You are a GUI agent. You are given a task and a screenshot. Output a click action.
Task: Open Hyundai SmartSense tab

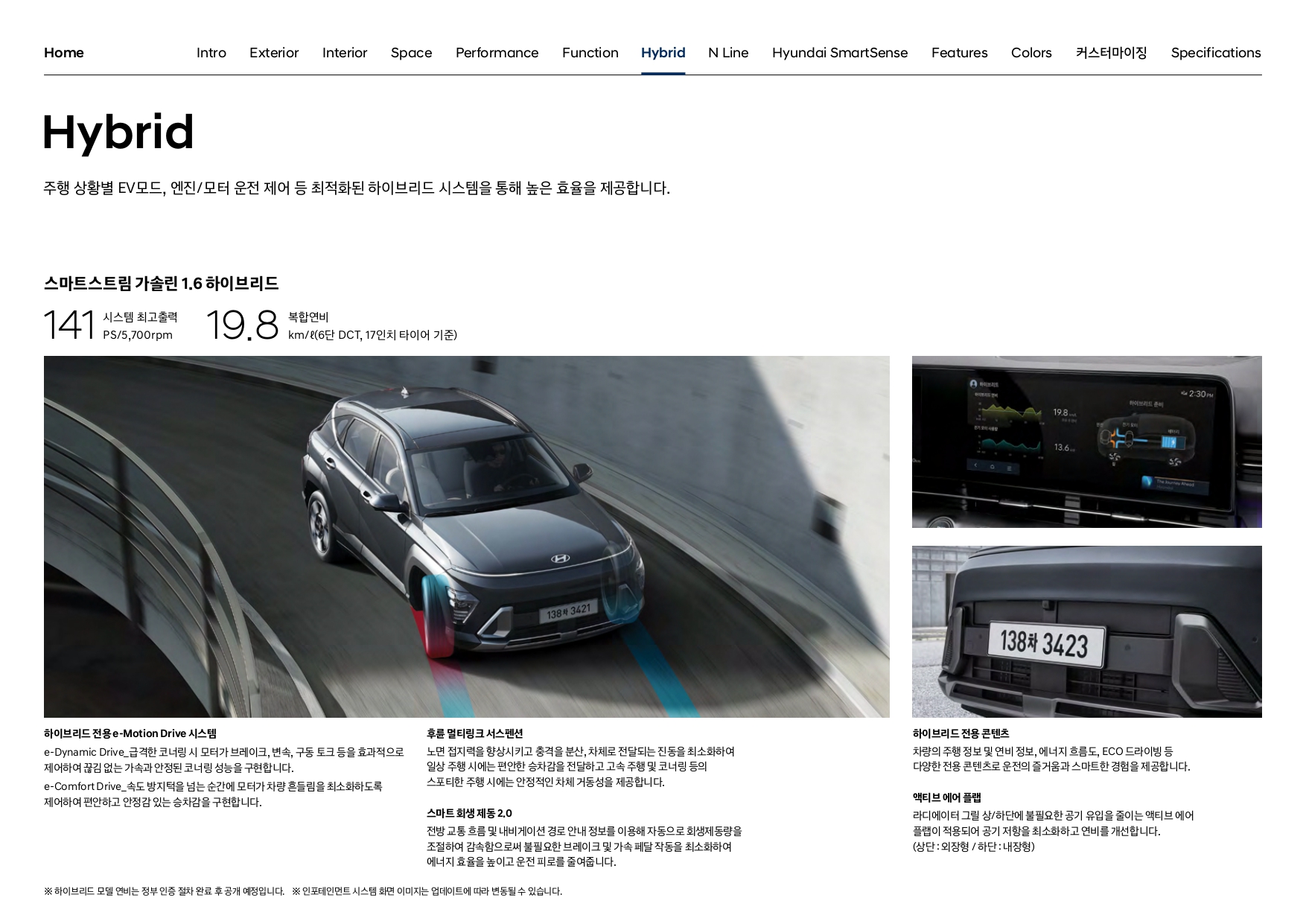[x=840, y=53]
